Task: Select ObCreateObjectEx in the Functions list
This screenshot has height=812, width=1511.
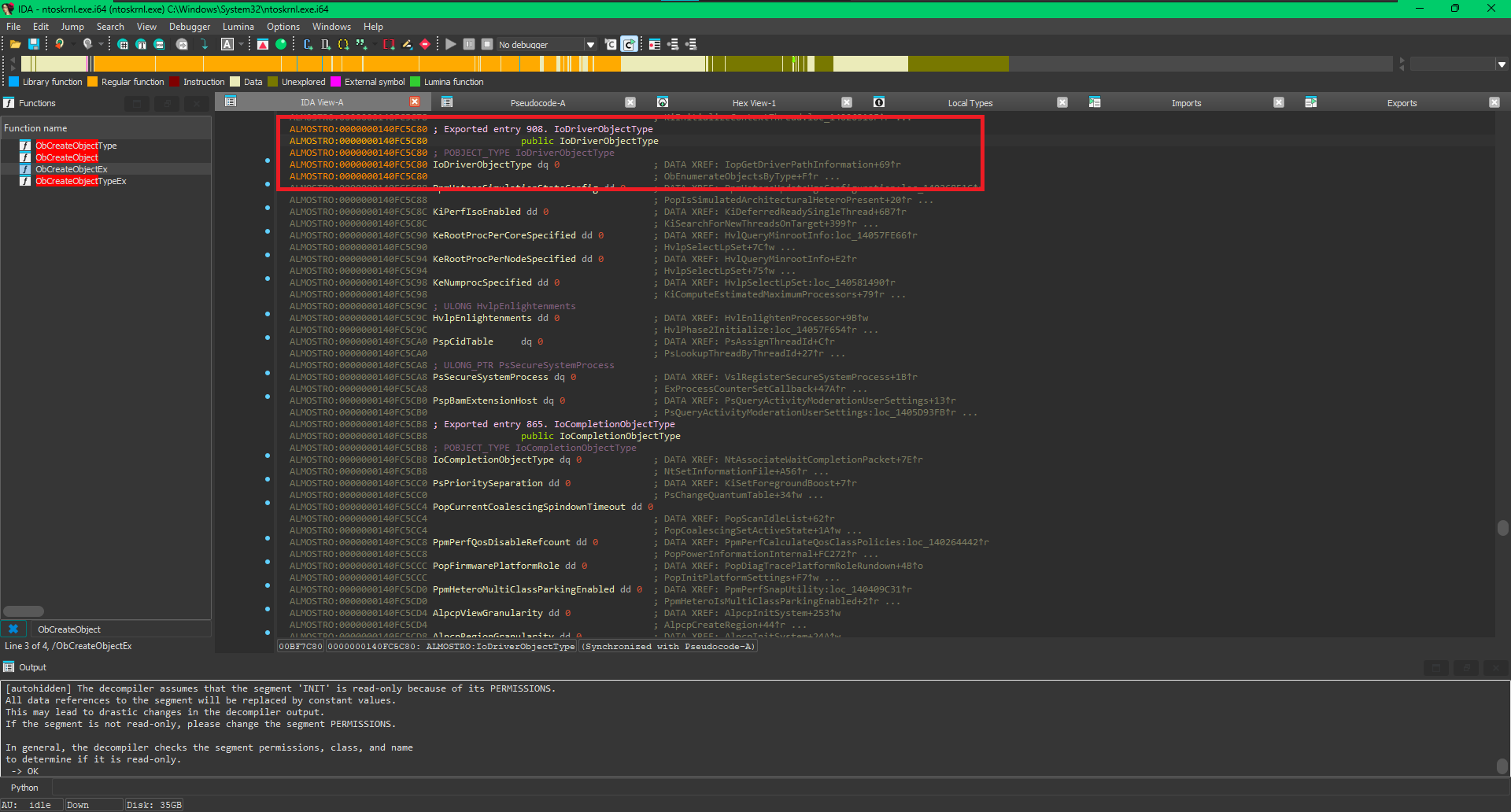Action: (72, 168)
